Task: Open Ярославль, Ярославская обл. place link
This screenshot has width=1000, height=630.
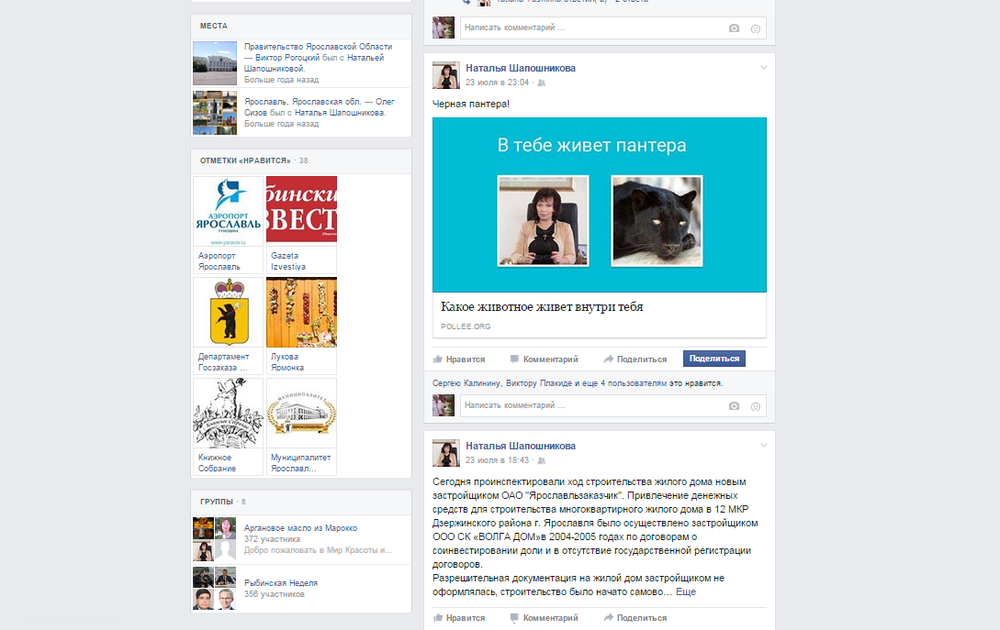Action: 303,101
